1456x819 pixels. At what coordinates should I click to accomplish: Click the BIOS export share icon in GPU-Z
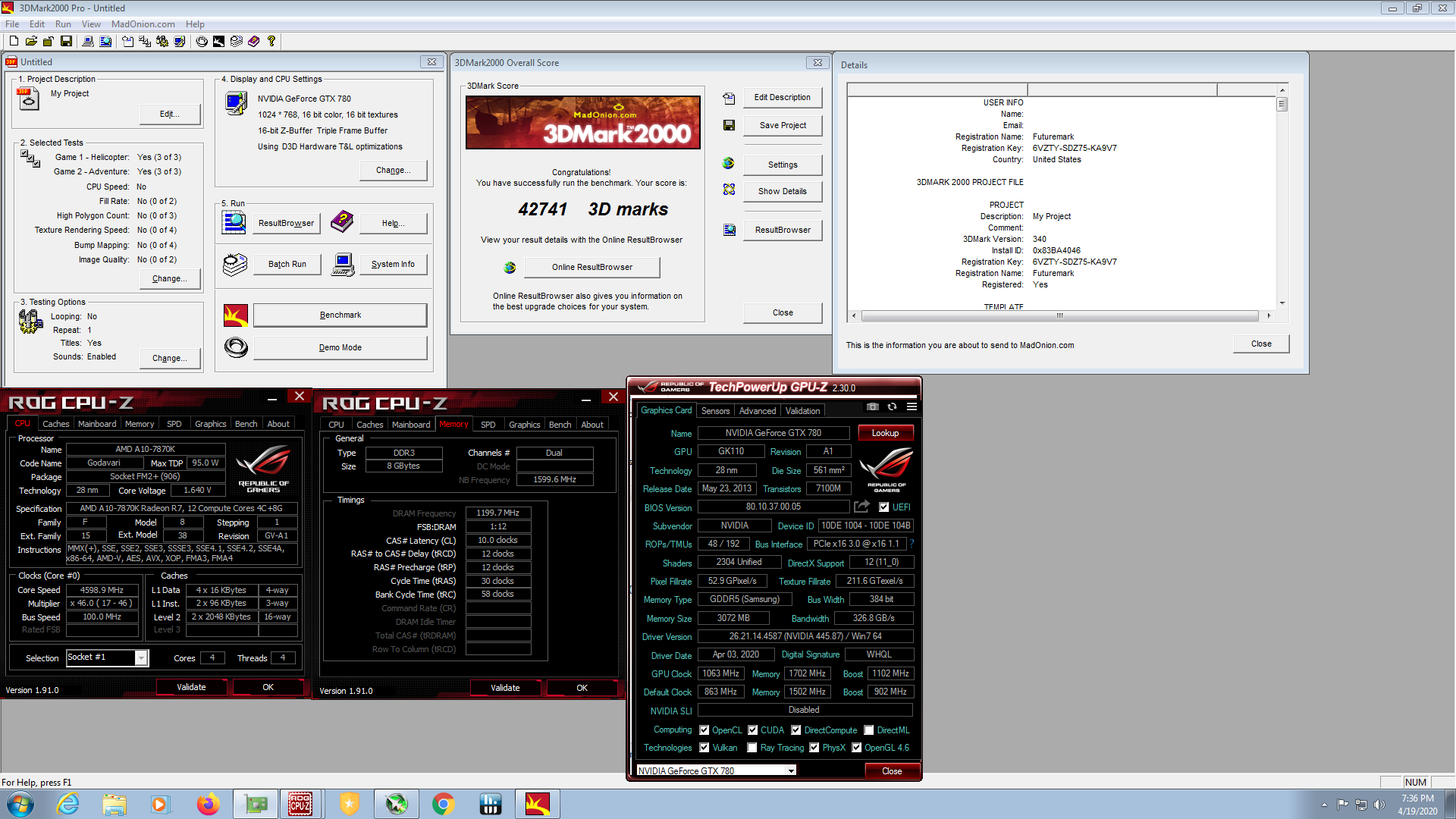[862, 507]
